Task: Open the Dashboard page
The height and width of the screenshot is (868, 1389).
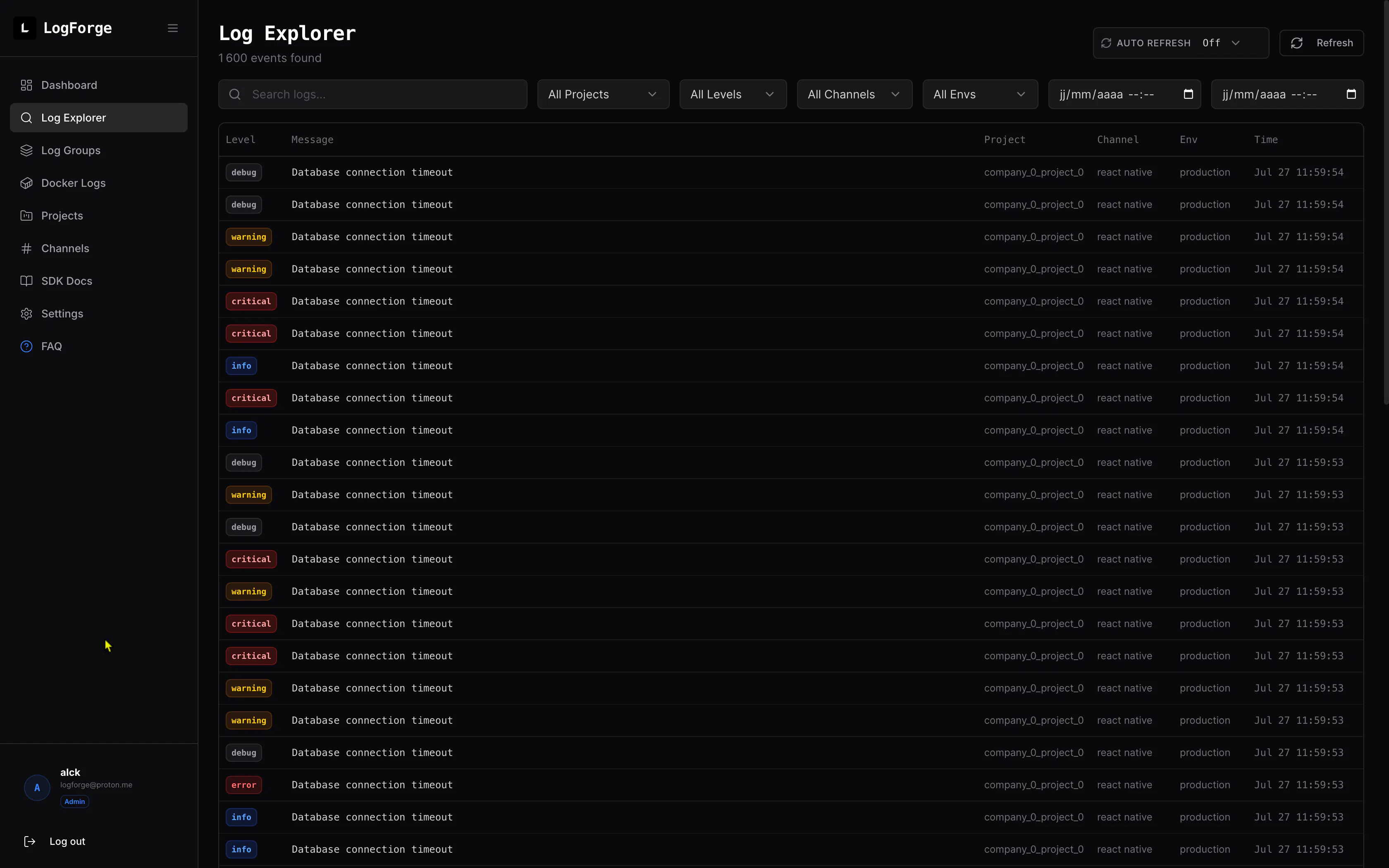Action: 99,85
